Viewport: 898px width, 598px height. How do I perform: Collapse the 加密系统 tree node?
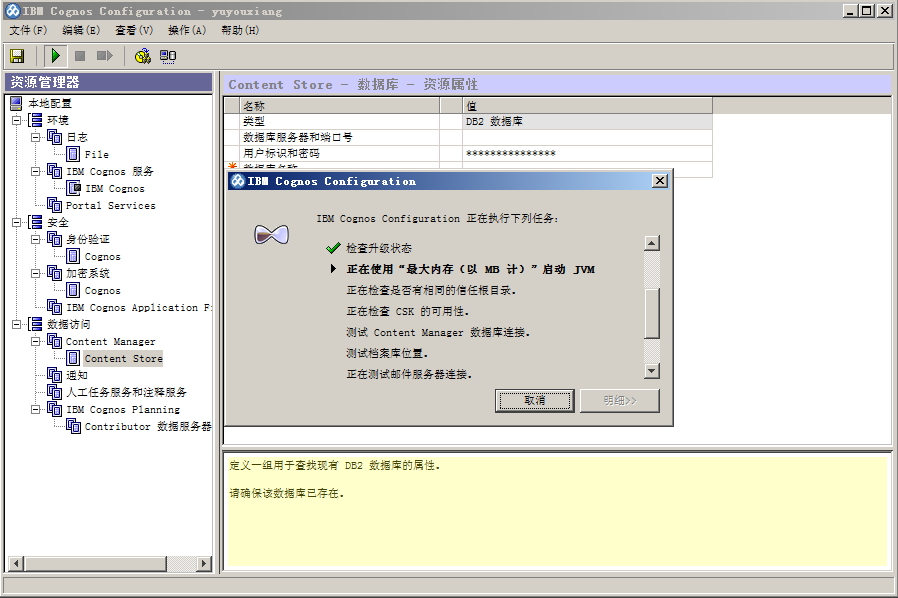pyautogui.click(x=36, y=273)
